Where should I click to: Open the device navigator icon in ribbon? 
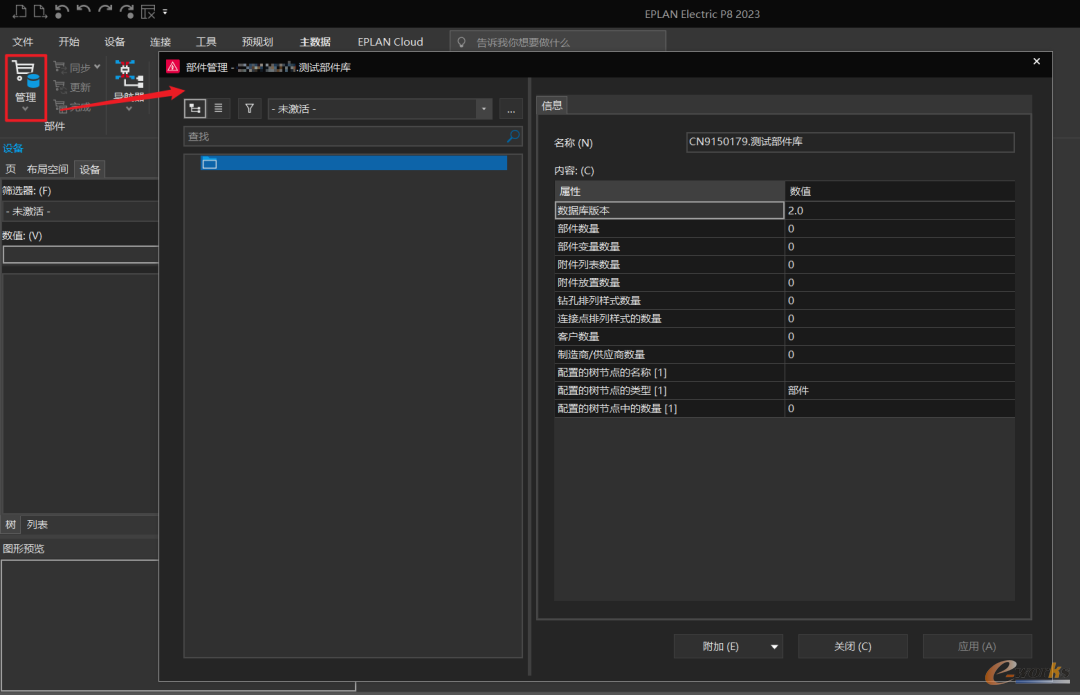pos(128,74)
